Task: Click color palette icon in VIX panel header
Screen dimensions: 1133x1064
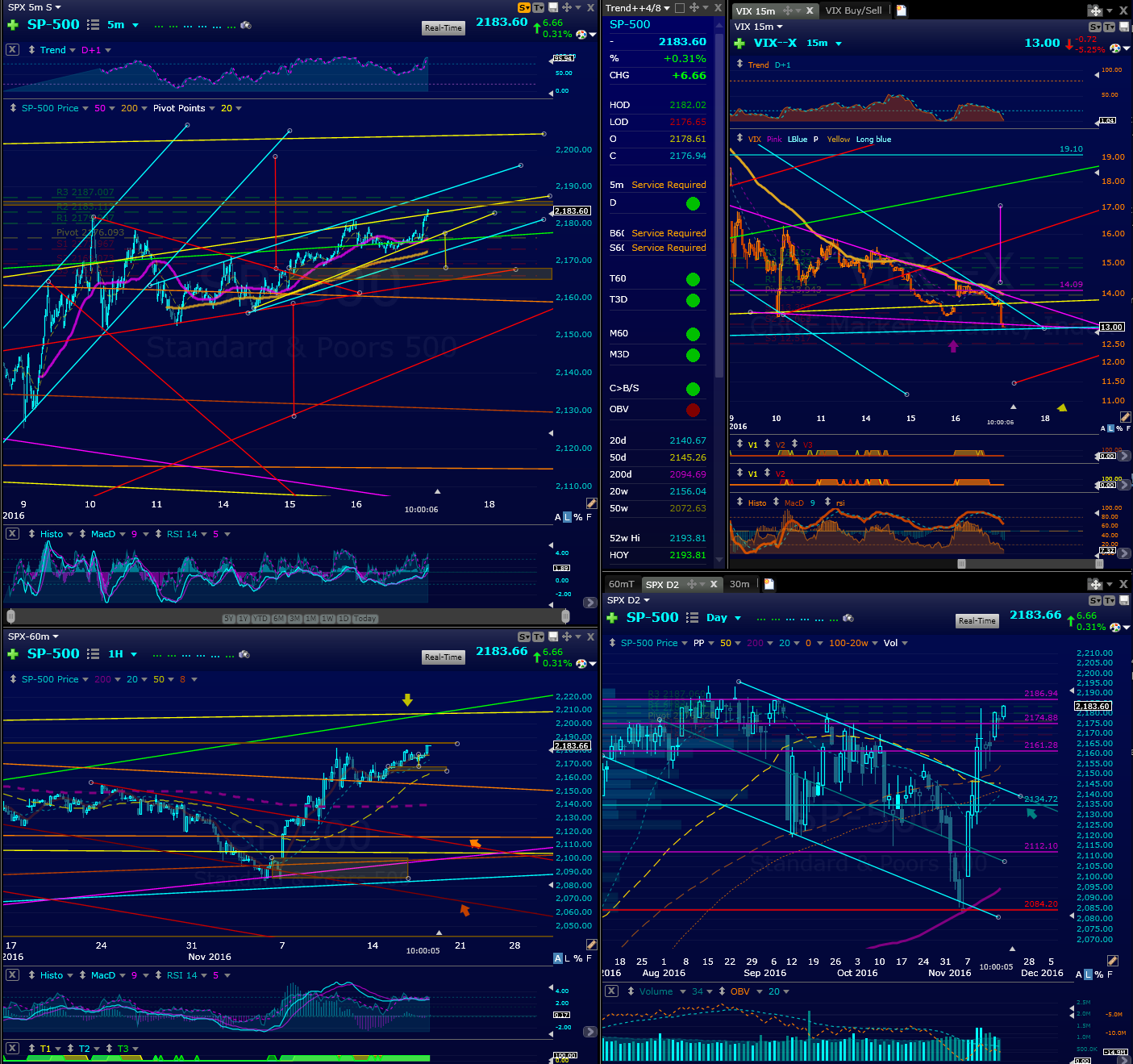Action: [x=1115, y=48]
